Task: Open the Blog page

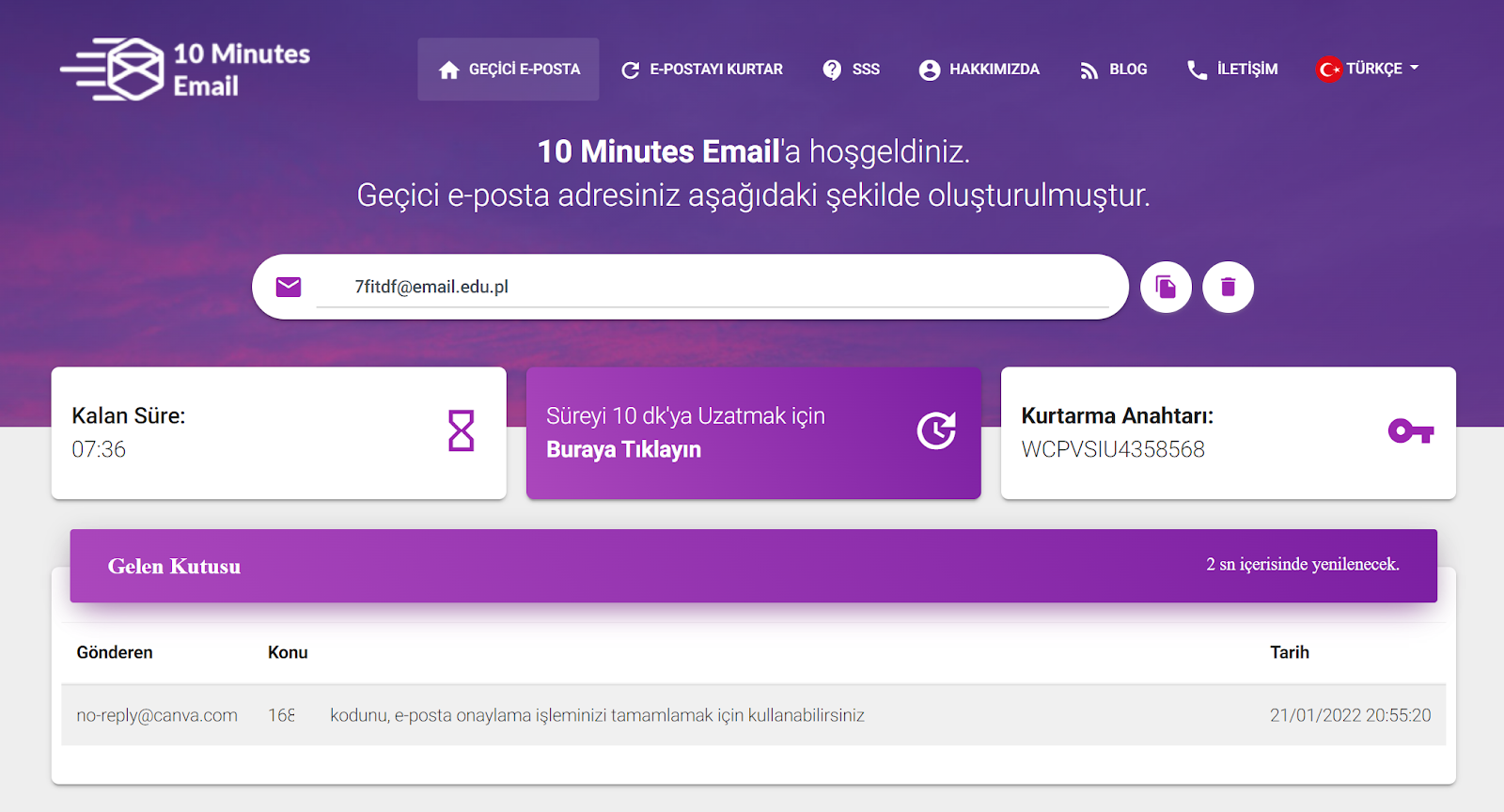Action: point(1114,70)
